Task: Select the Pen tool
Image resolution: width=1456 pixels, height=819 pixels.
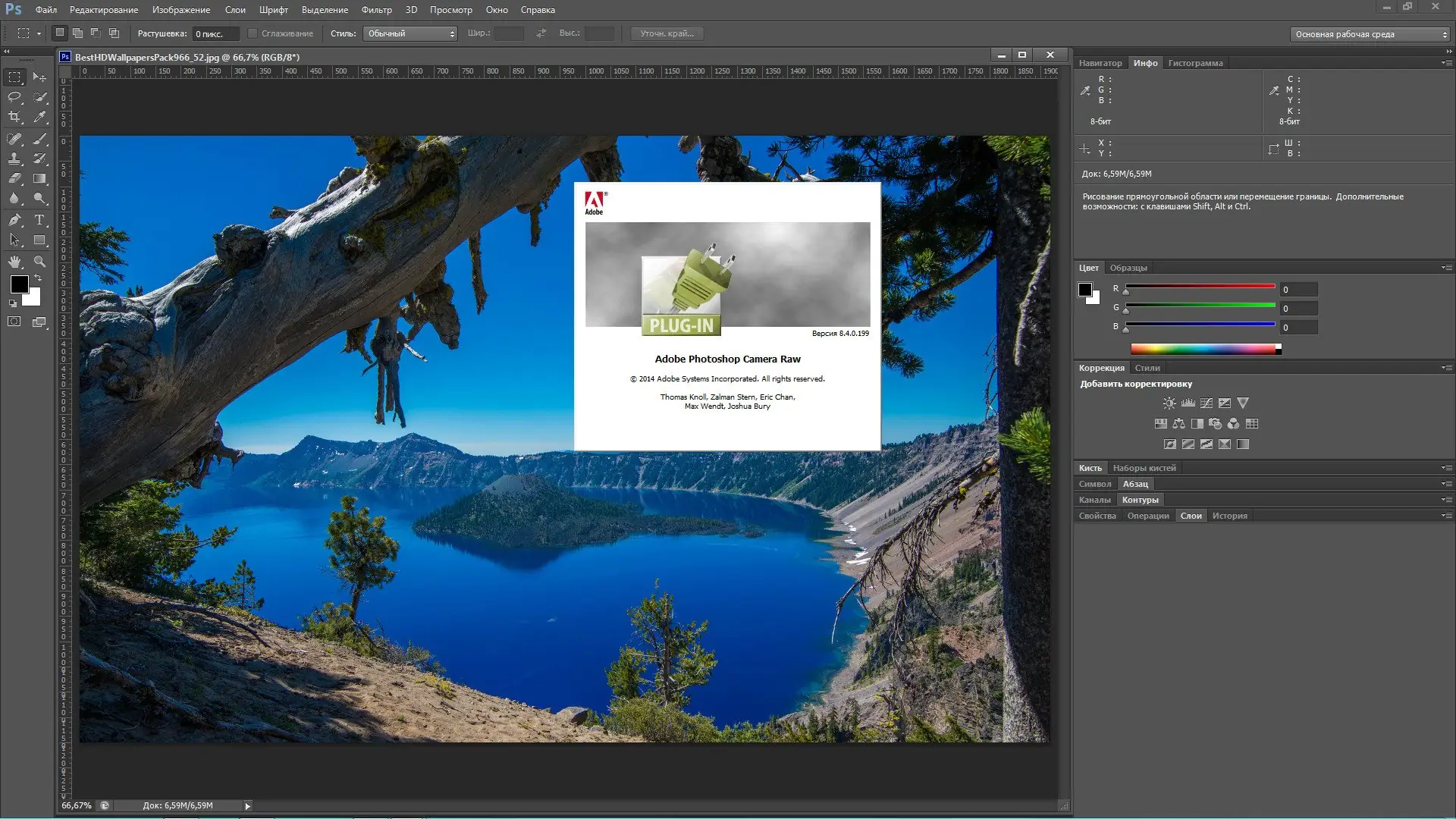Action: click(x=14, y=220)
